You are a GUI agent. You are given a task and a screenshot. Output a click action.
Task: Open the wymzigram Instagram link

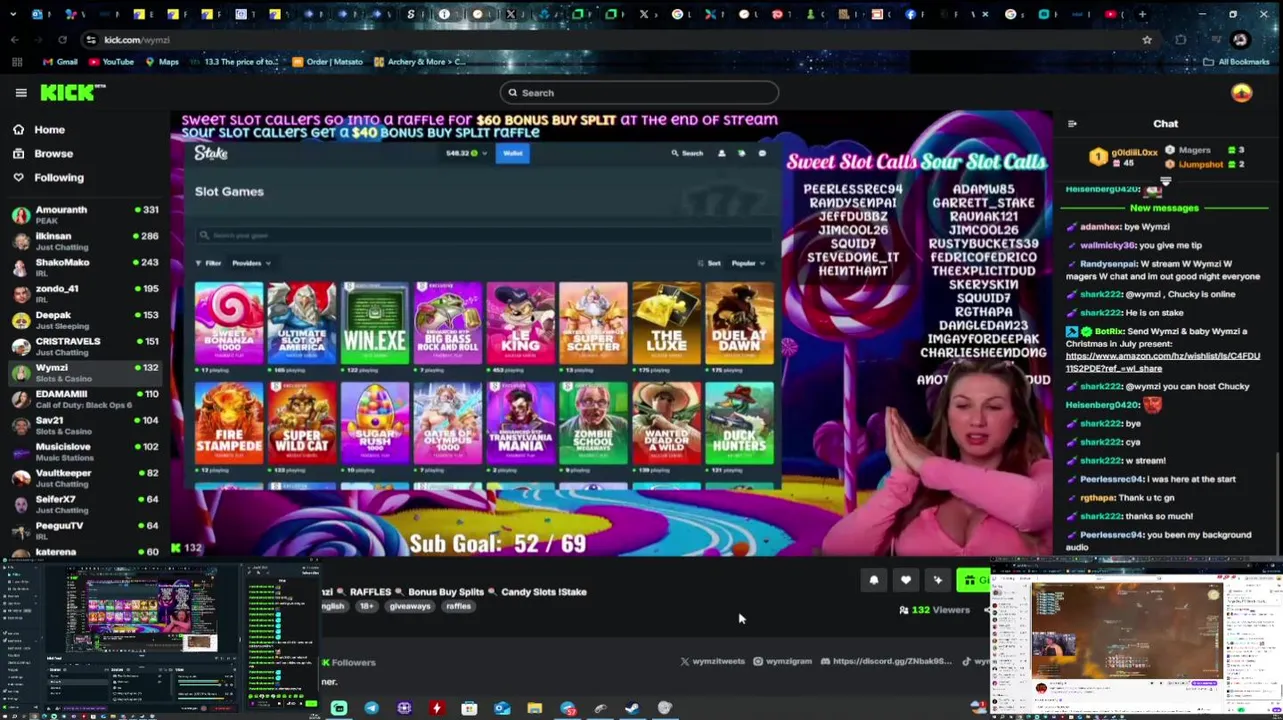click(x=782, y=662)
